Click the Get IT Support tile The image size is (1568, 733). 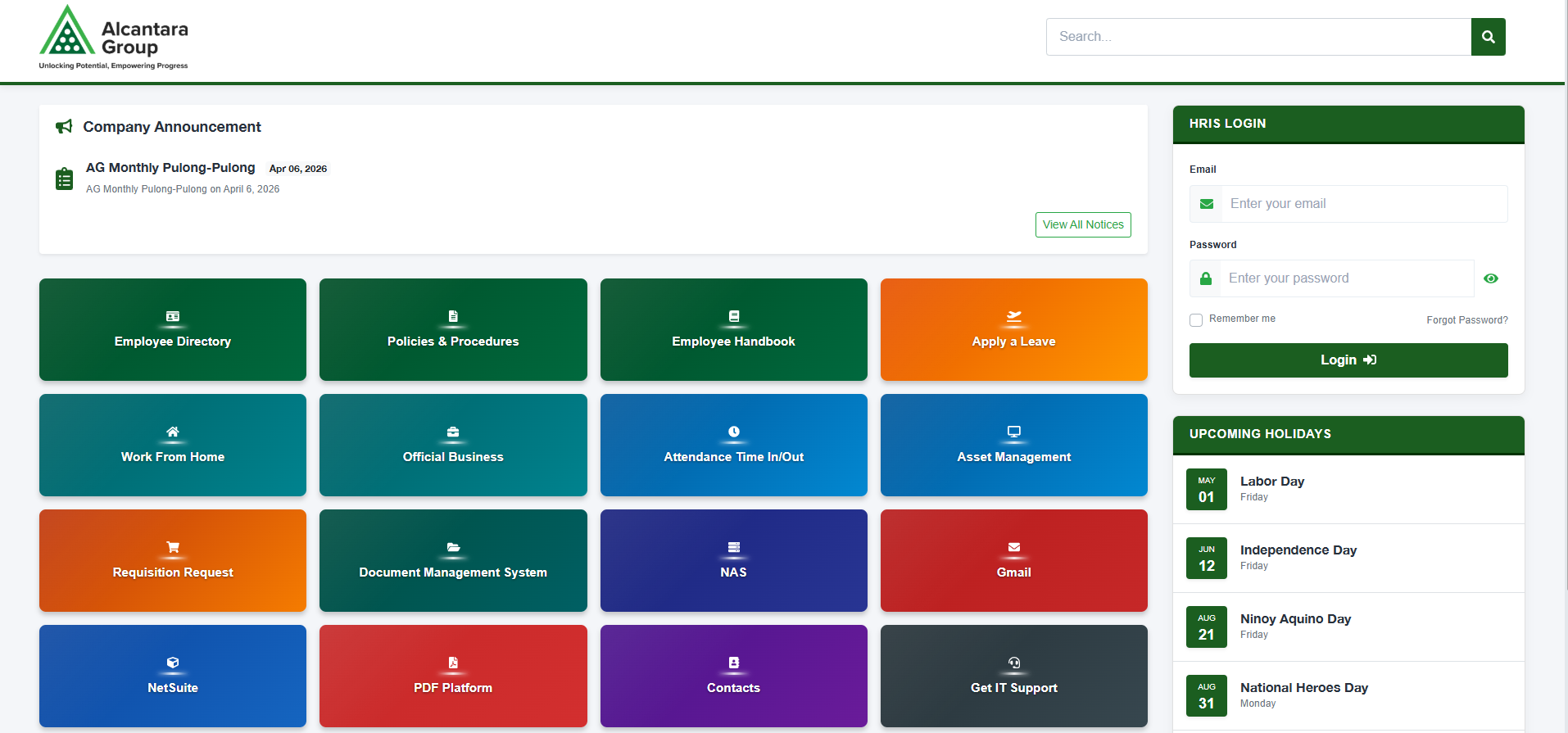(x=1013, y=676)
